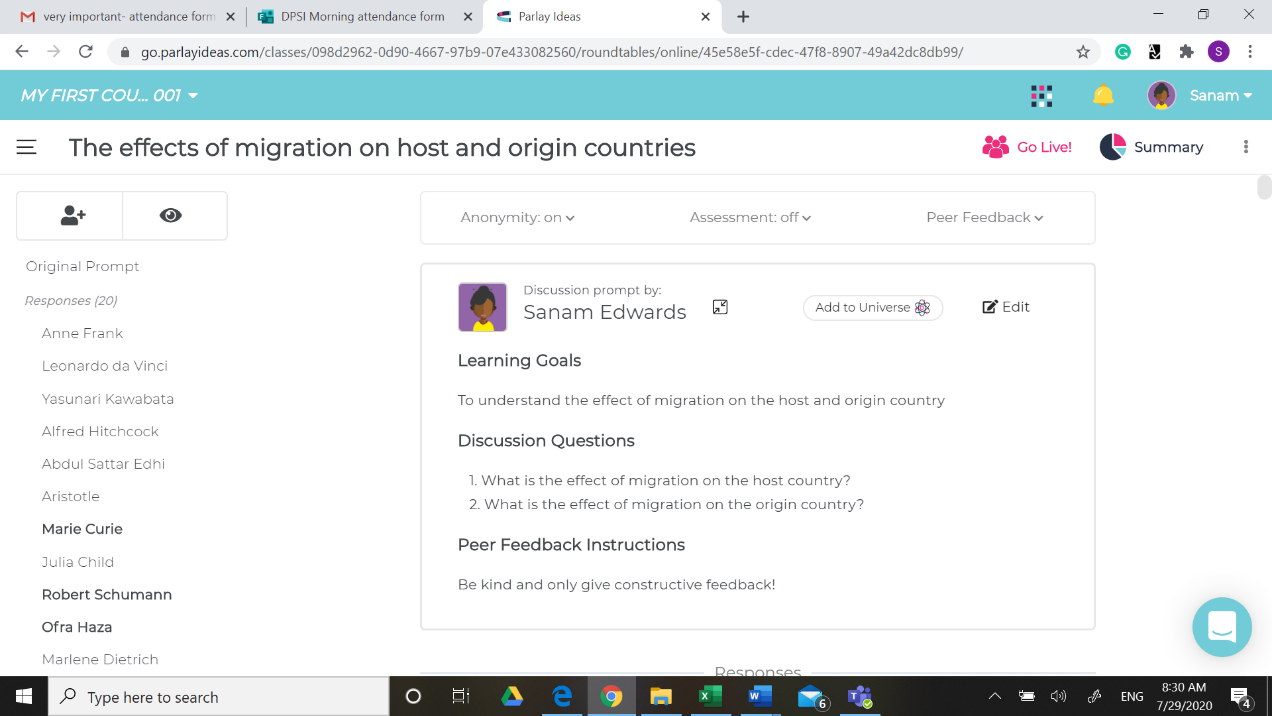
Task: Click the Summary pie chart button
Action: click(x=1152, y=147)
